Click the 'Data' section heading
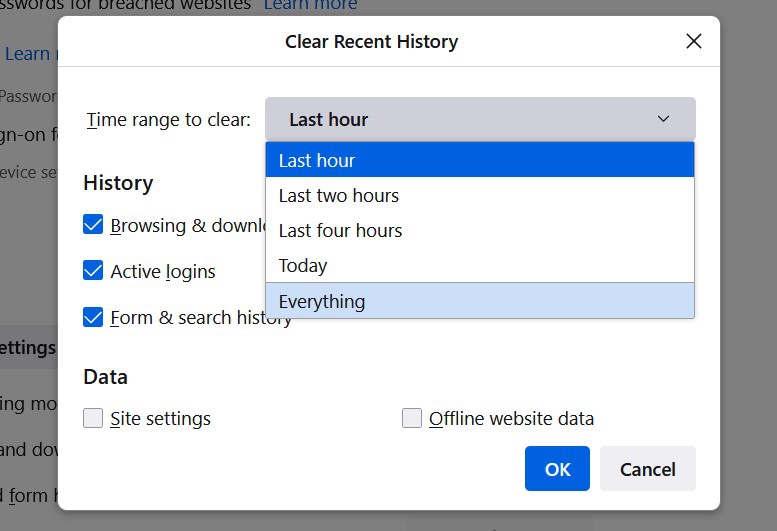The width and height of the screenshot is (777, 531). pyautogui.click(x=105, y=377)
